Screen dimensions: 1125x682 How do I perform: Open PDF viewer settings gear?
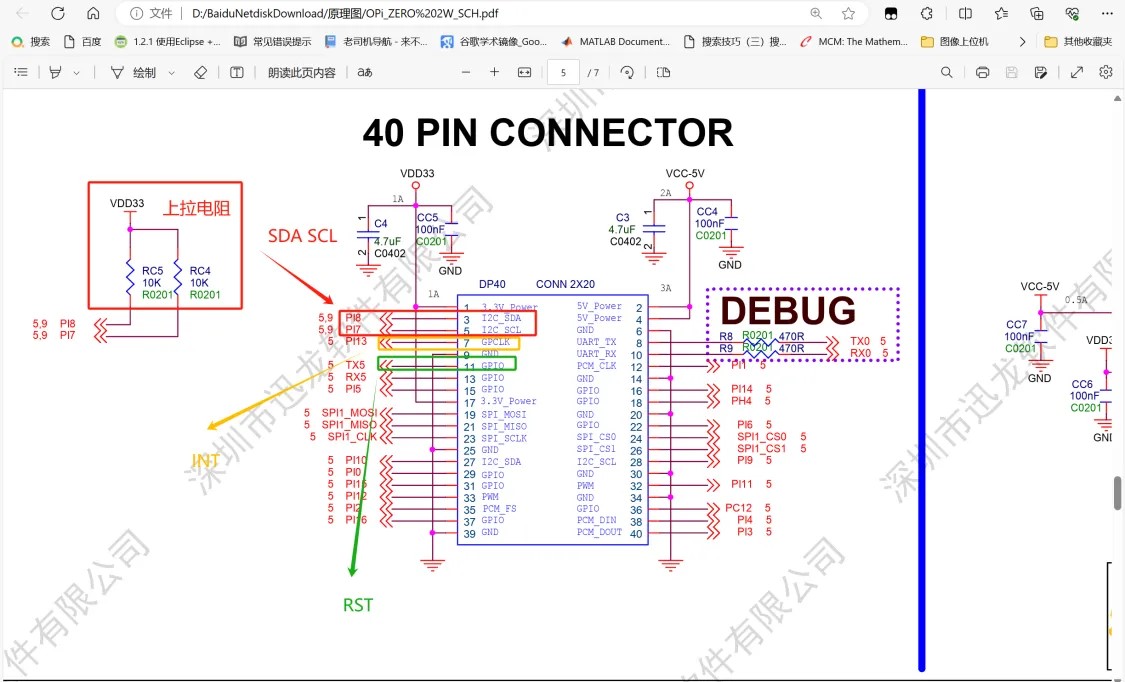pos(1106,73)
